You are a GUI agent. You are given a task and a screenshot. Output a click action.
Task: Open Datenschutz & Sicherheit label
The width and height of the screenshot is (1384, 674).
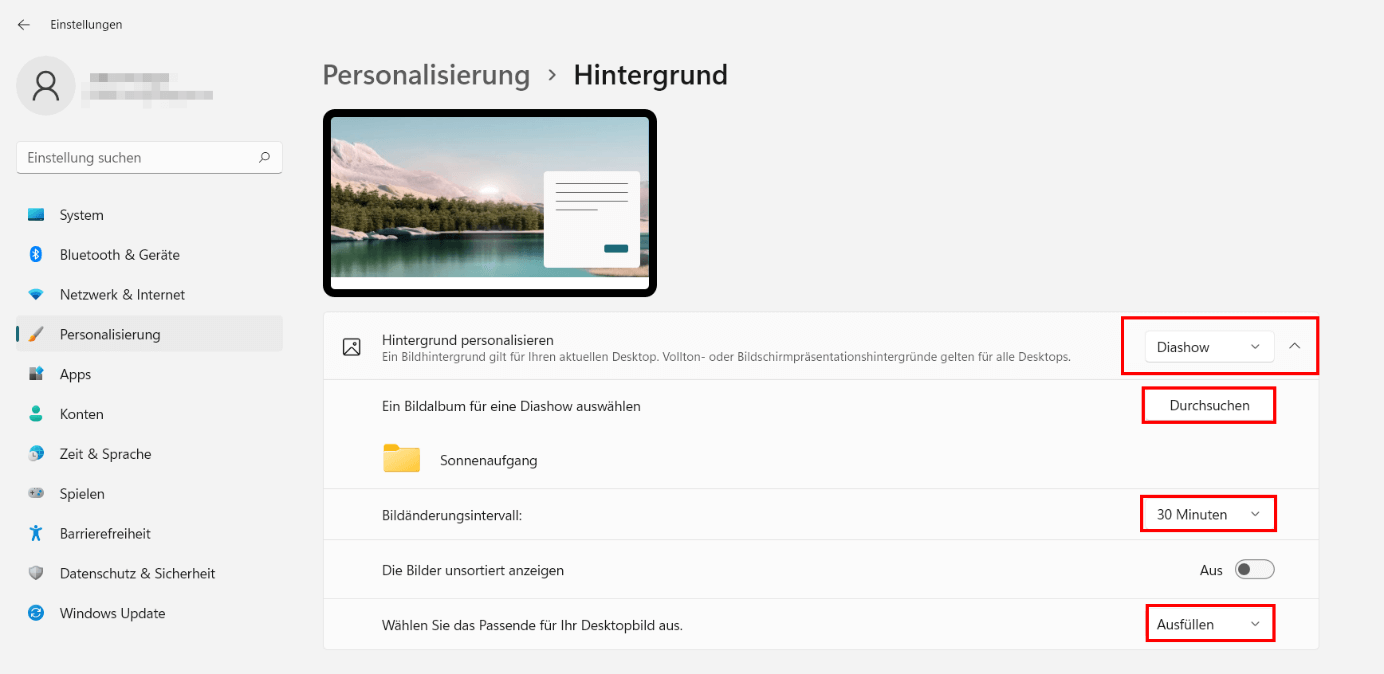[137, 573]
